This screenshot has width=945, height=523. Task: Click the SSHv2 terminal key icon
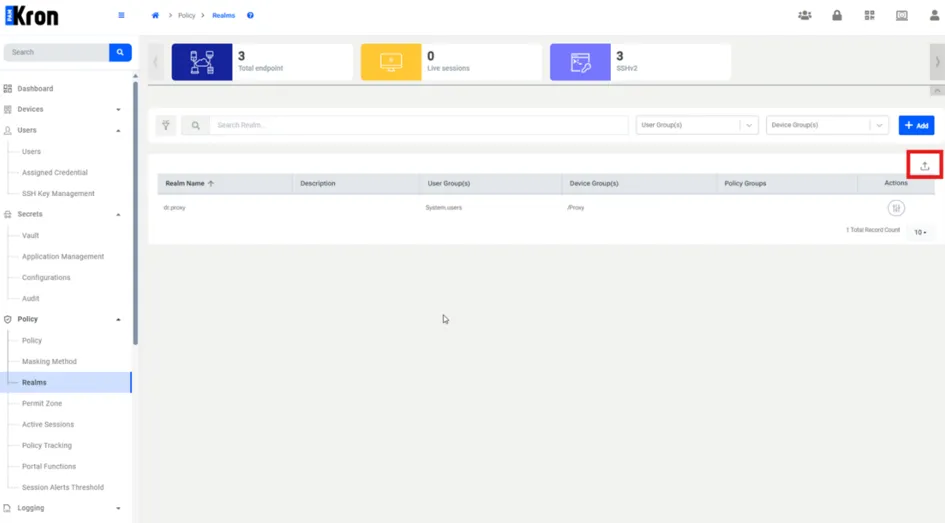pos(580,62)
